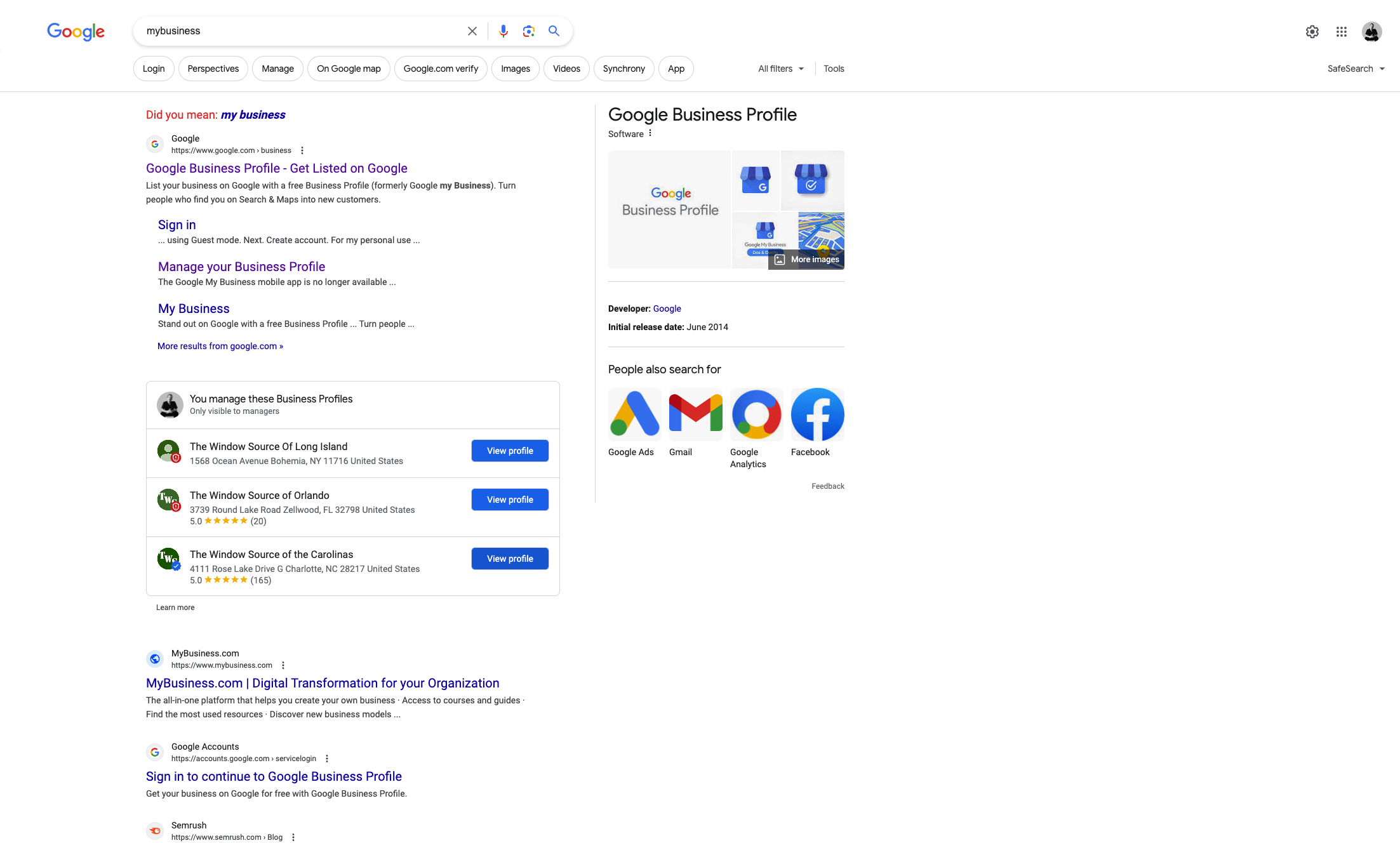Open the Tools options
Viewport: 1400px width, 843px height.
pos(834,69)
